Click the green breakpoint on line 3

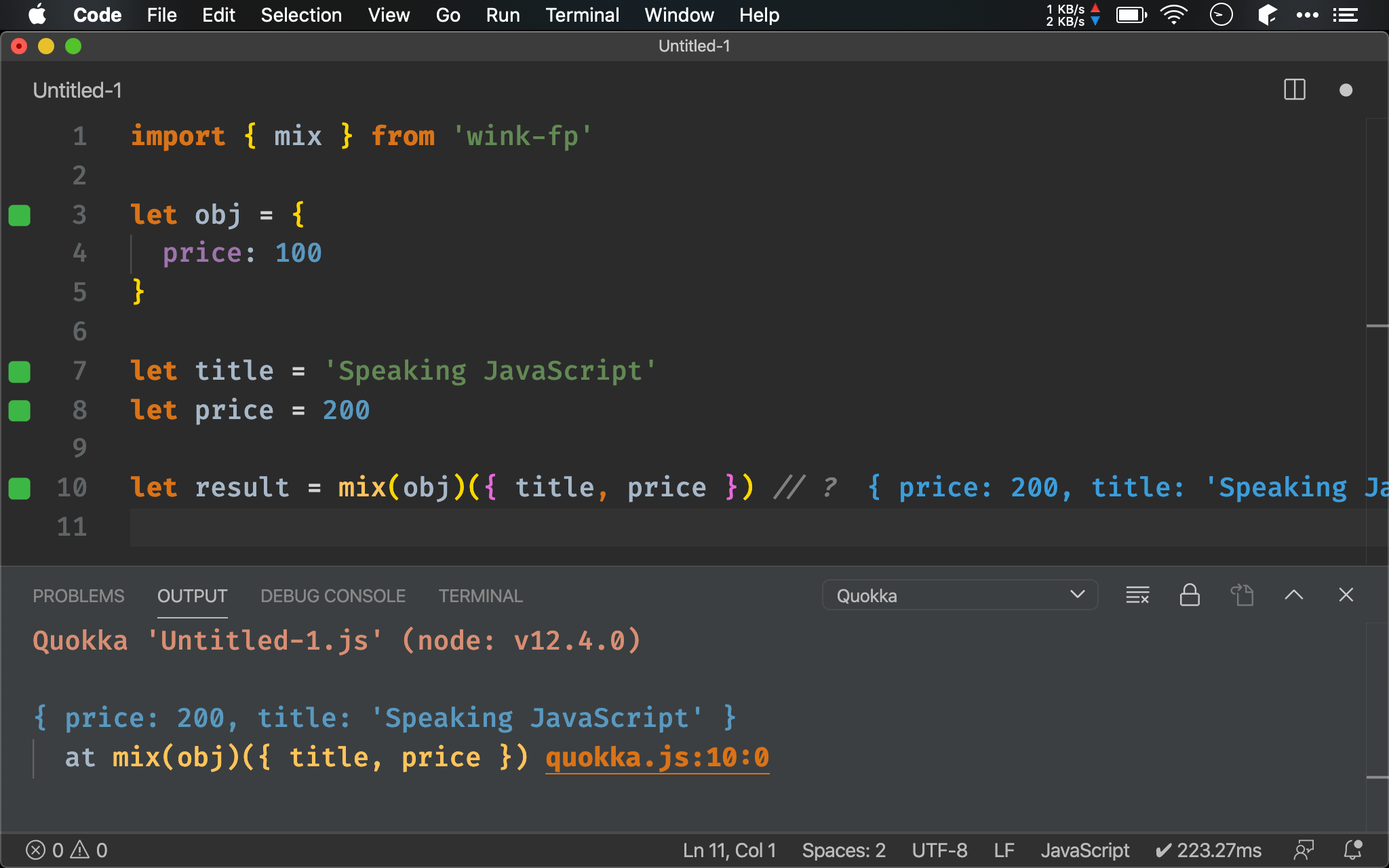coord(19,215)
